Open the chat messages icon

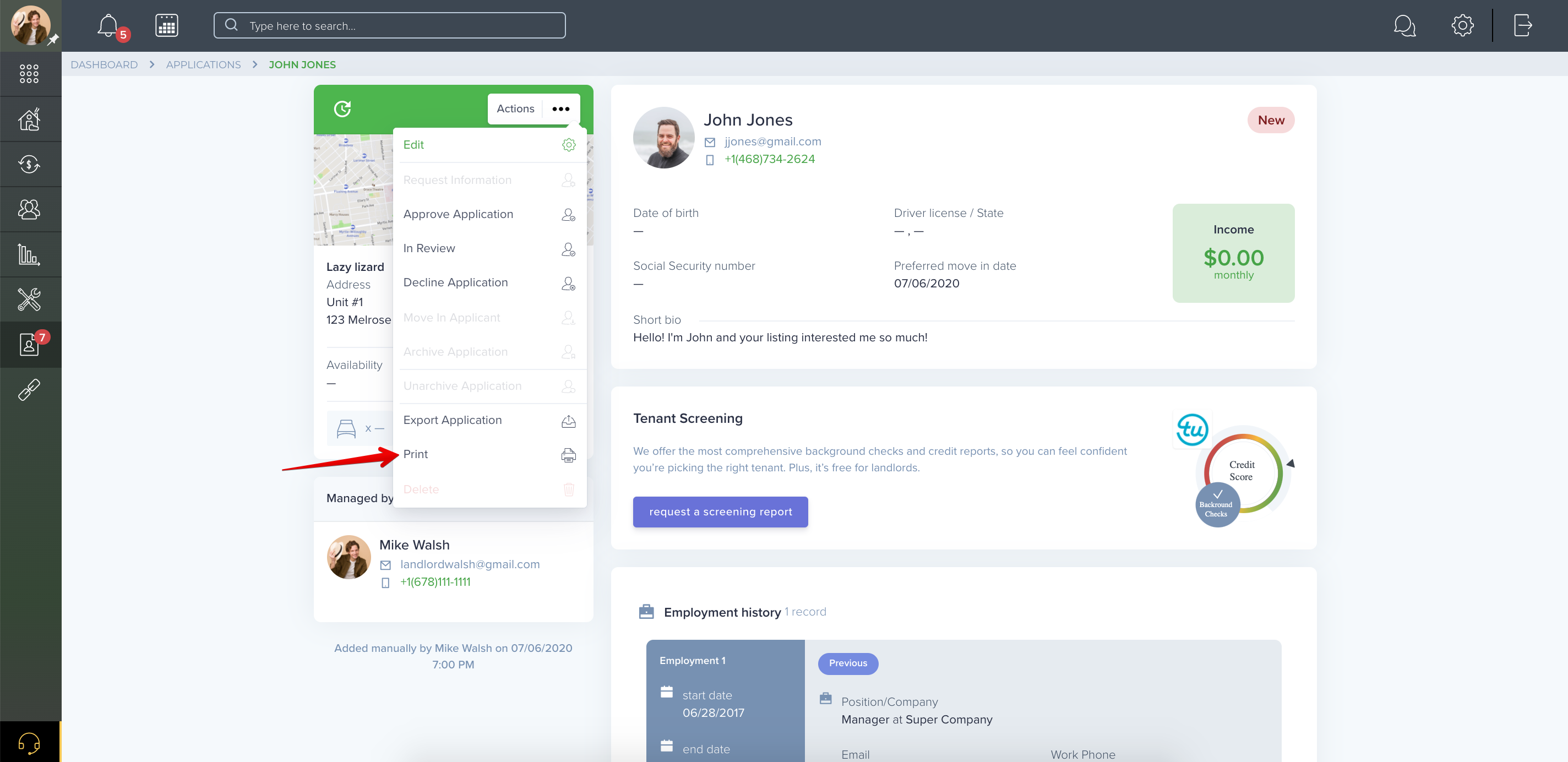click(1404, 25)
